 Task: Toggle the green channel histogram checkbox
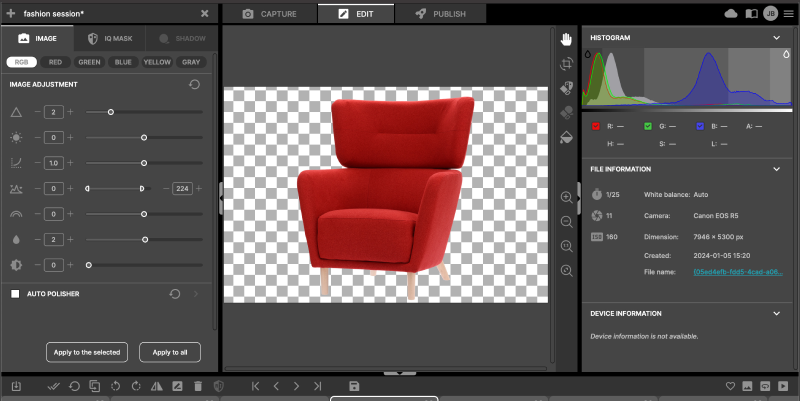pyautogui.click(x=648, y=126)
